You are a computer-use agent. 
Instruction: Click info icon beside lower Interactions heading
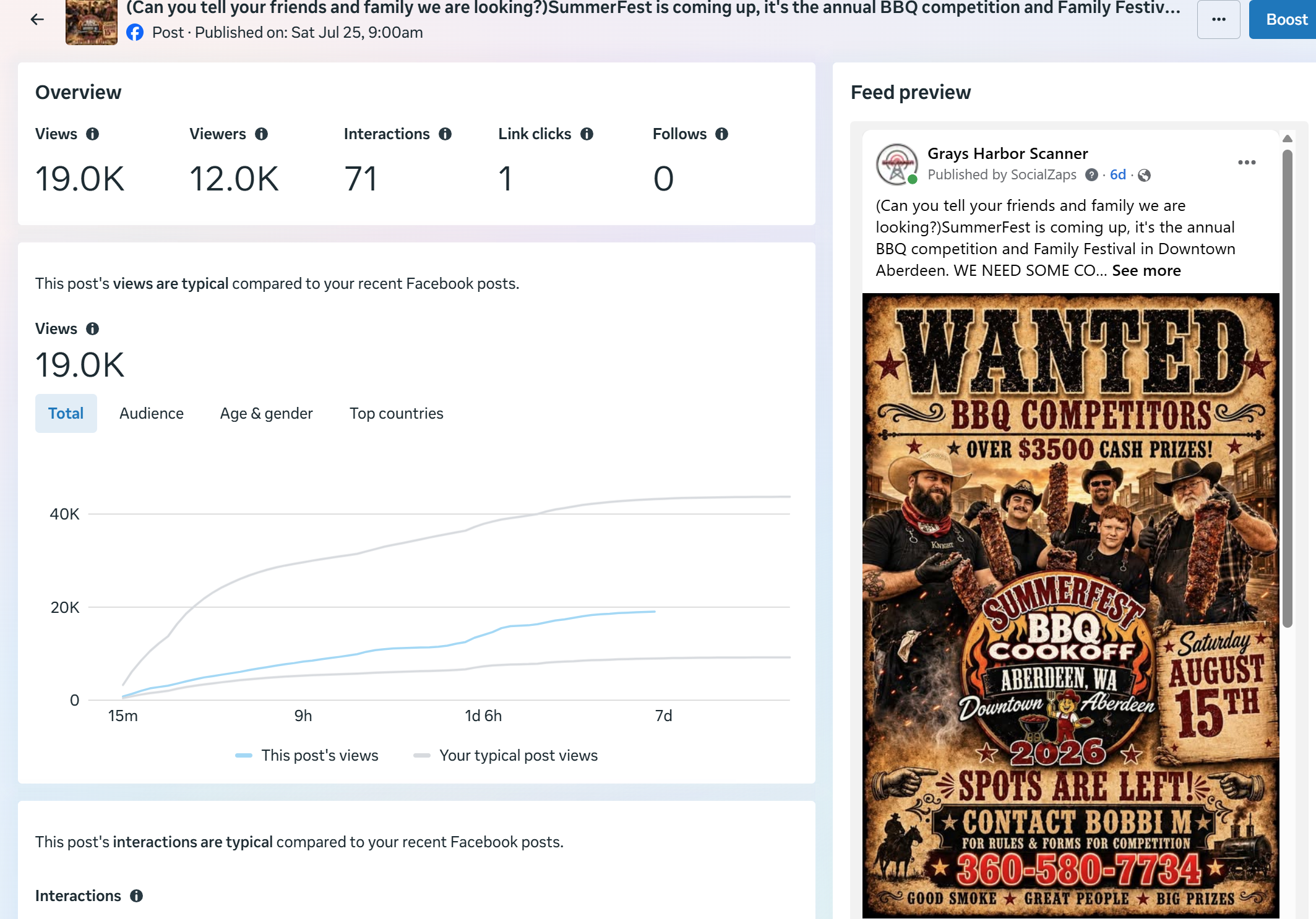(137, 896)
